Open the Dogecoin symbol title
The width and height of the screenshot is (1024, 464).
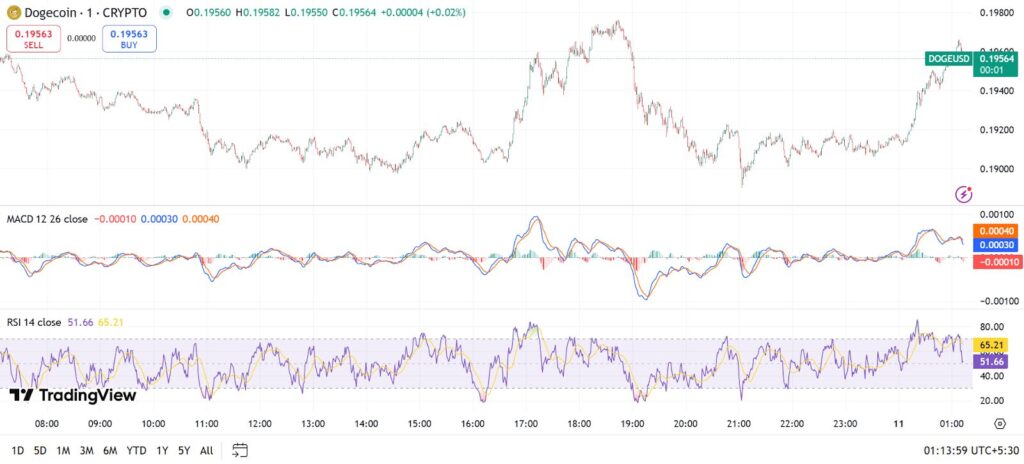coord(84,13)
